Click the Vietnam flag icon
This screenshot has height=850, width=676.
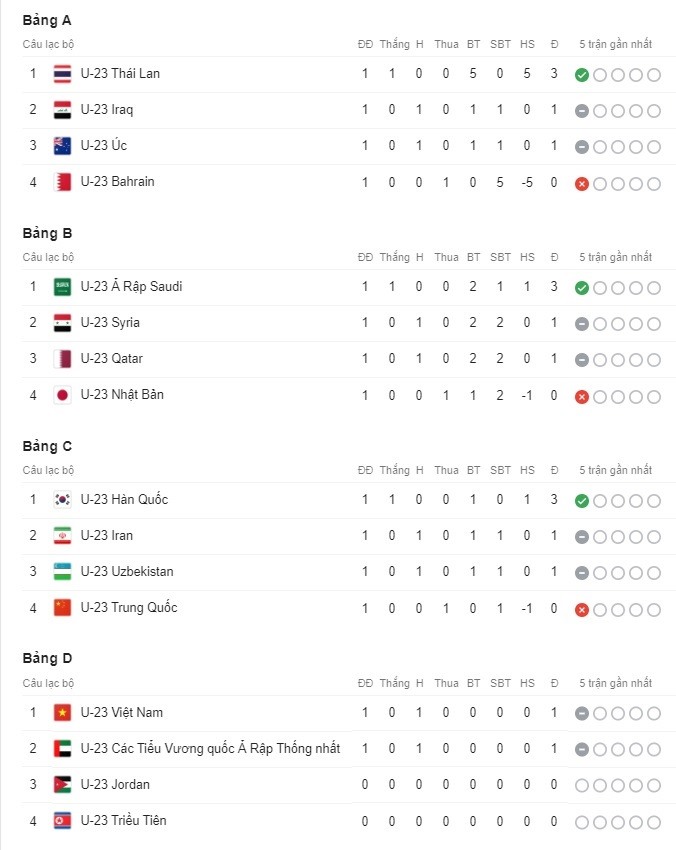[x=62, y=713]
